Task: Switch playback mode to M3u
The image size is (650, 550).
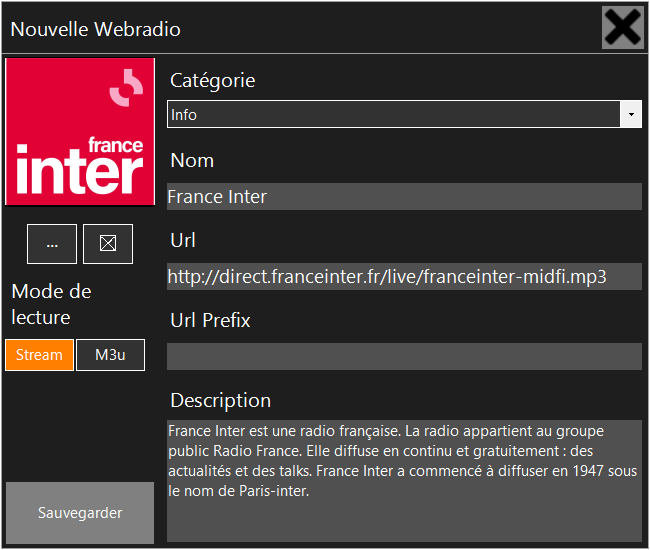Action: (x=110, y=355)
